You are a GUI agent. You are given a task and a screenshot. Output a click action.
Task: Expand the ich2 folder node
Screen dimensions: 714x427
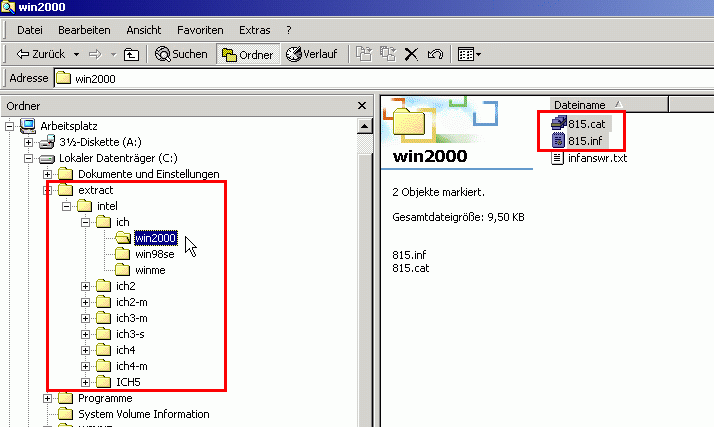pyautogui.click(x=86, y=286)
